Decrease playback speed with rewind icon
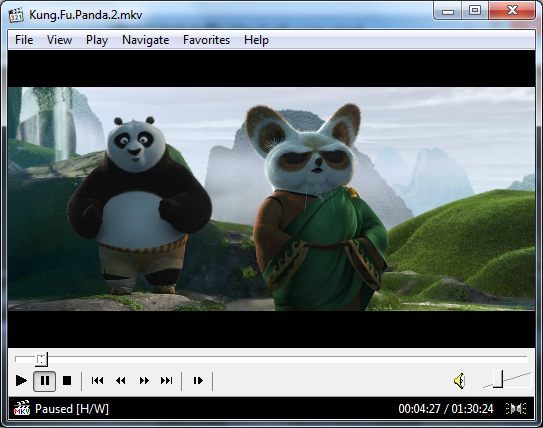This screenshot has width=543, height=428. tap(121, 381)
